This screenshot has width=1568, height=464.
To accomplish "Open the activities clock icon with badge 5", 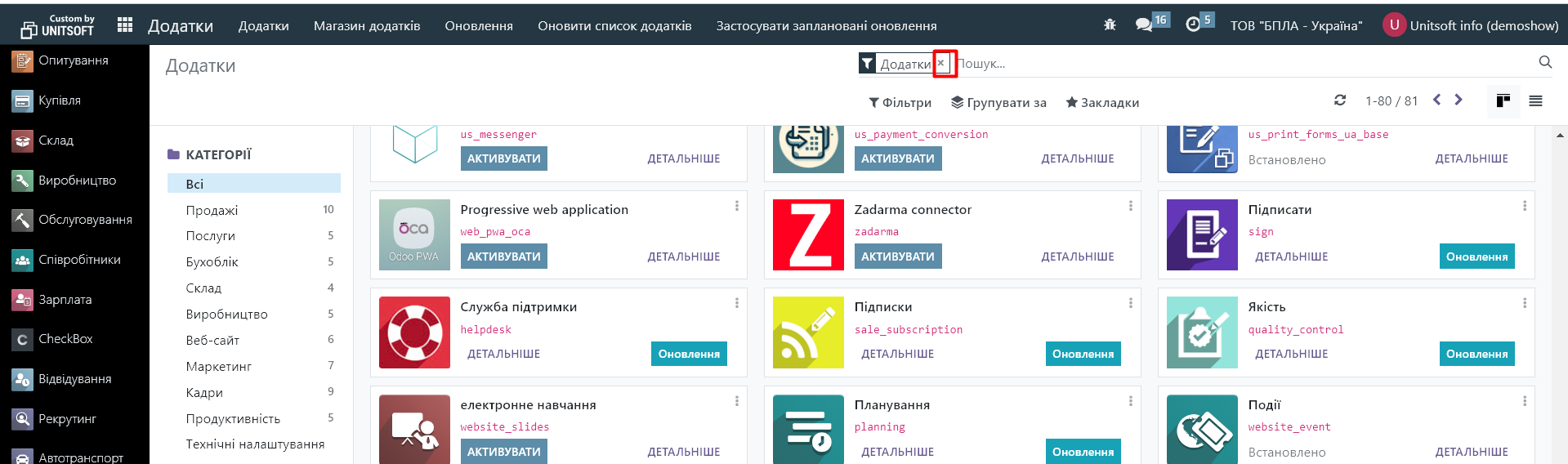I will [x=1193, y=25].
